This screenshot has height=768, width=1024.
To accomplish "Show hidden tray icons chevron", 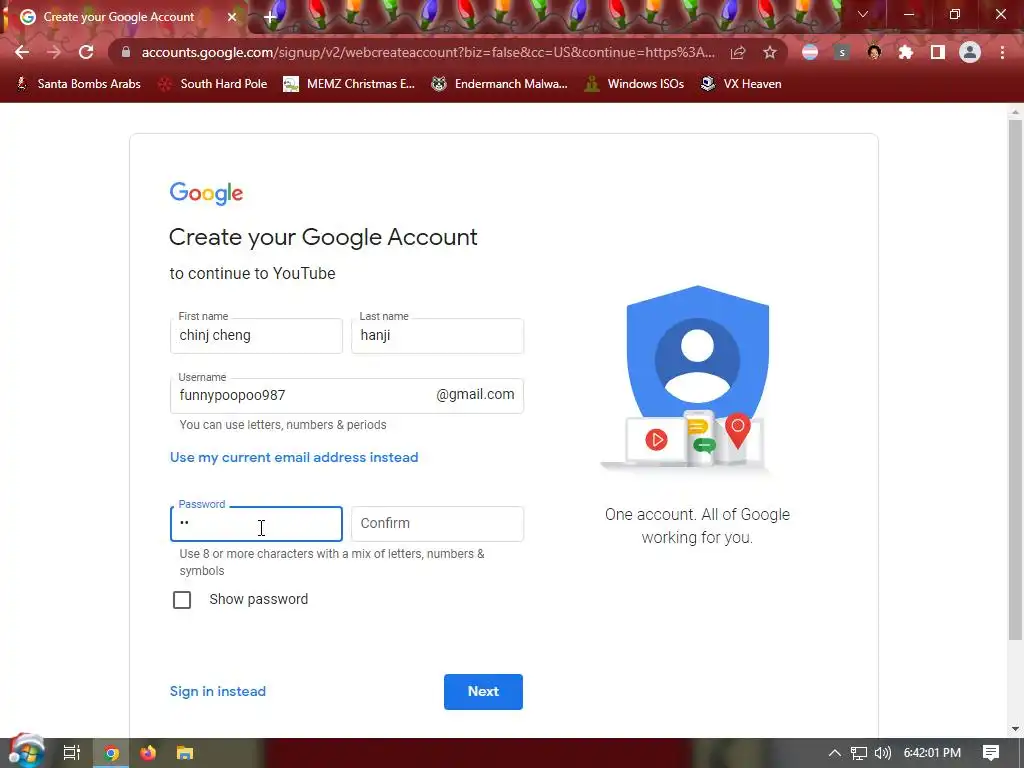I will coord(835,753).
